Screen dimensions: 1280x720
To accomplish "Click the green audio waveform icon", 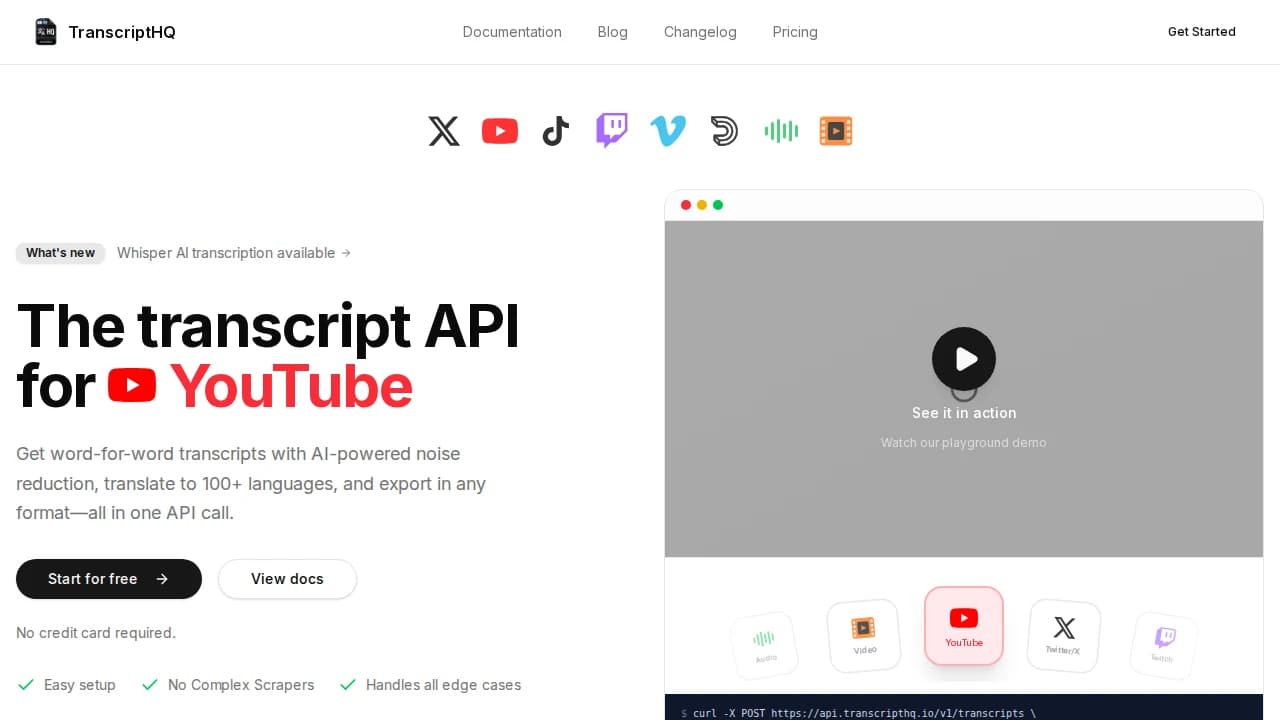I will click(781, 131).
